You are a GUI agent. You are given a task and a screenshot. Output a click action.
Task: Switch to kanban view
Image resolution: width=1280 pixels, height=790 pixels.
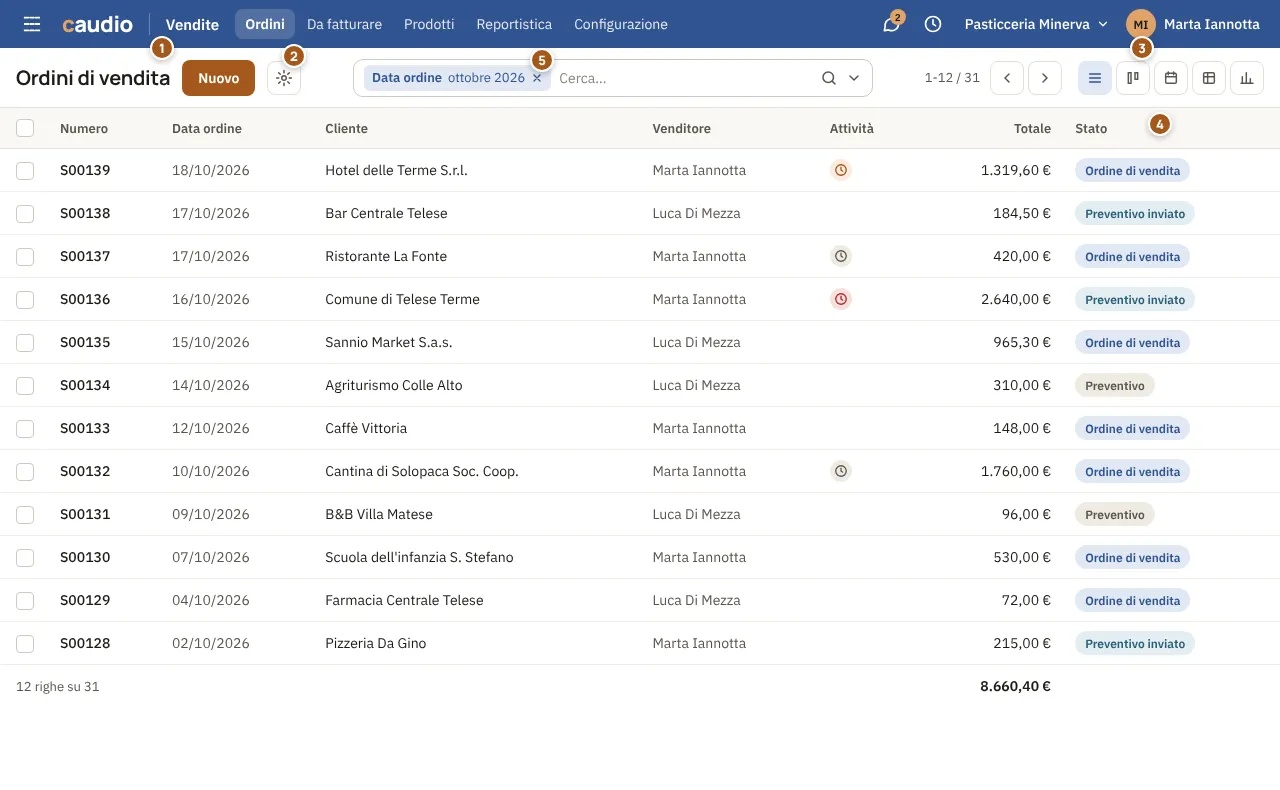click(x=1133, y=78)
